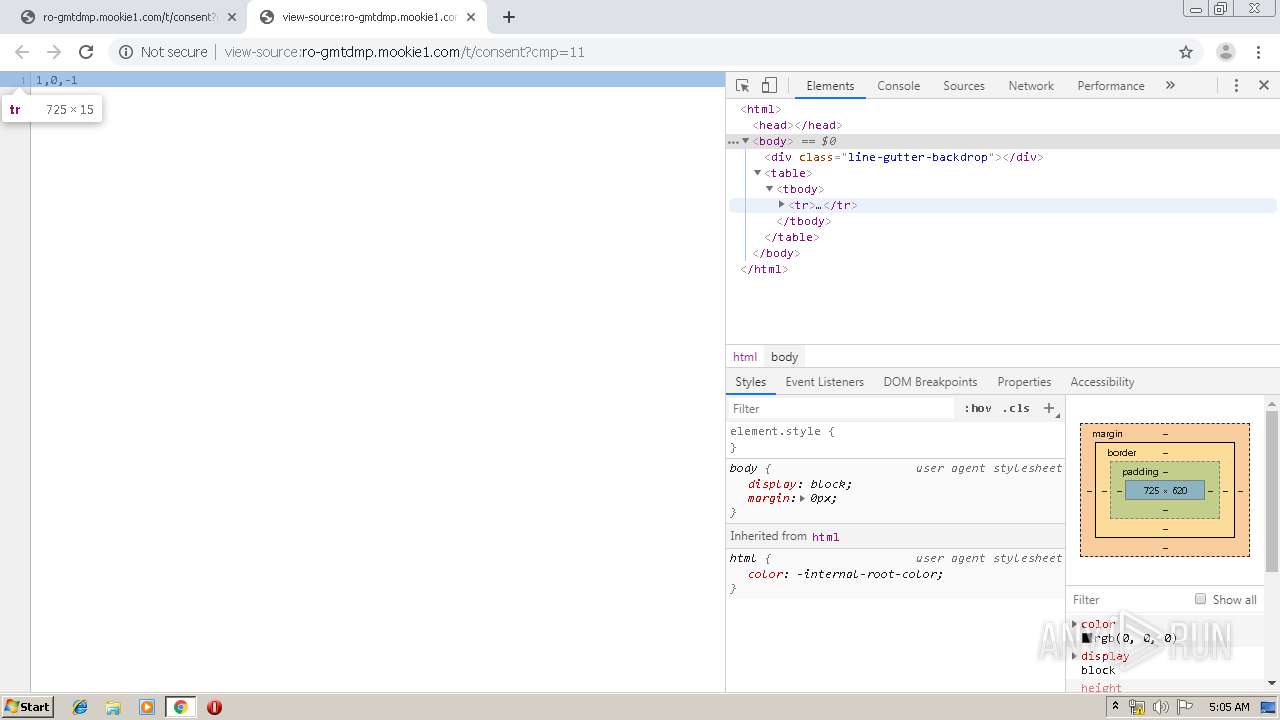Switch to the Elements tab
This screenshot has height=720, width=1280.
click(830, 86)
